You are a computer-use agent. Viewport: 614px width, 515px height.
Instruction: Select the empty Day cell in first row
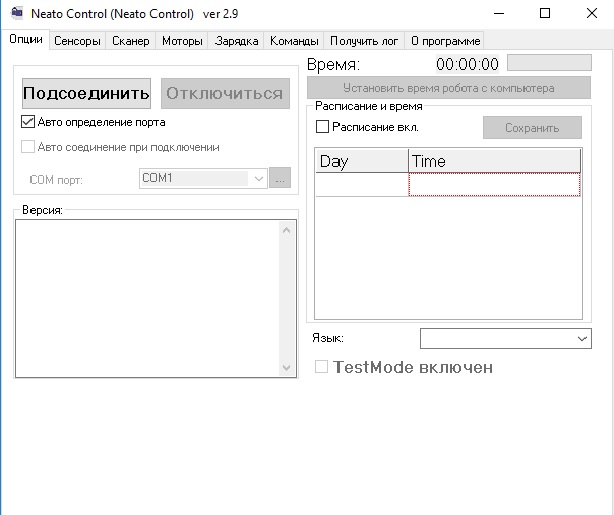pyautogui.click(x=361, y=184)
